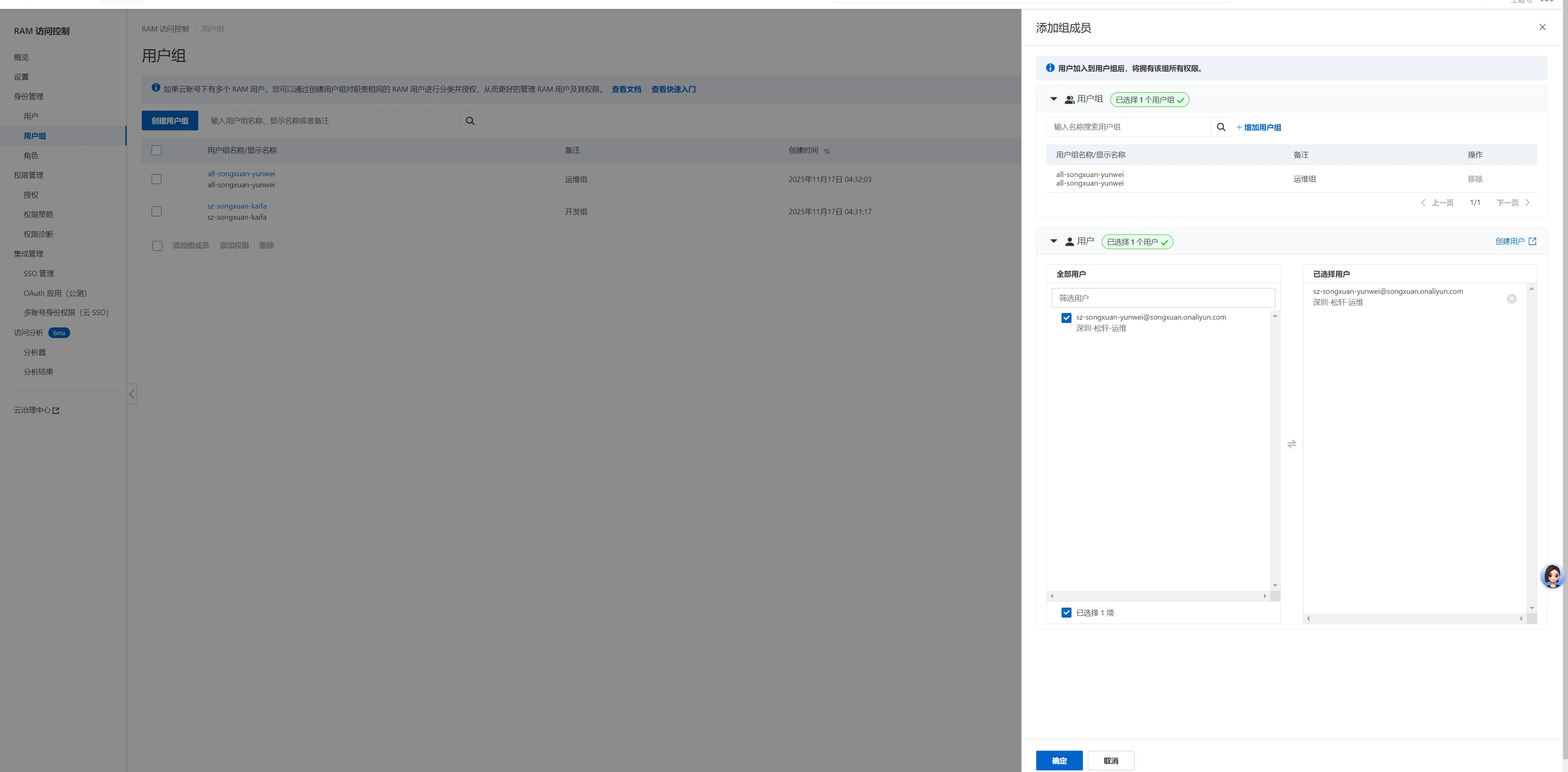Click the transfer arrows icon between user lists

(1292, 445)
